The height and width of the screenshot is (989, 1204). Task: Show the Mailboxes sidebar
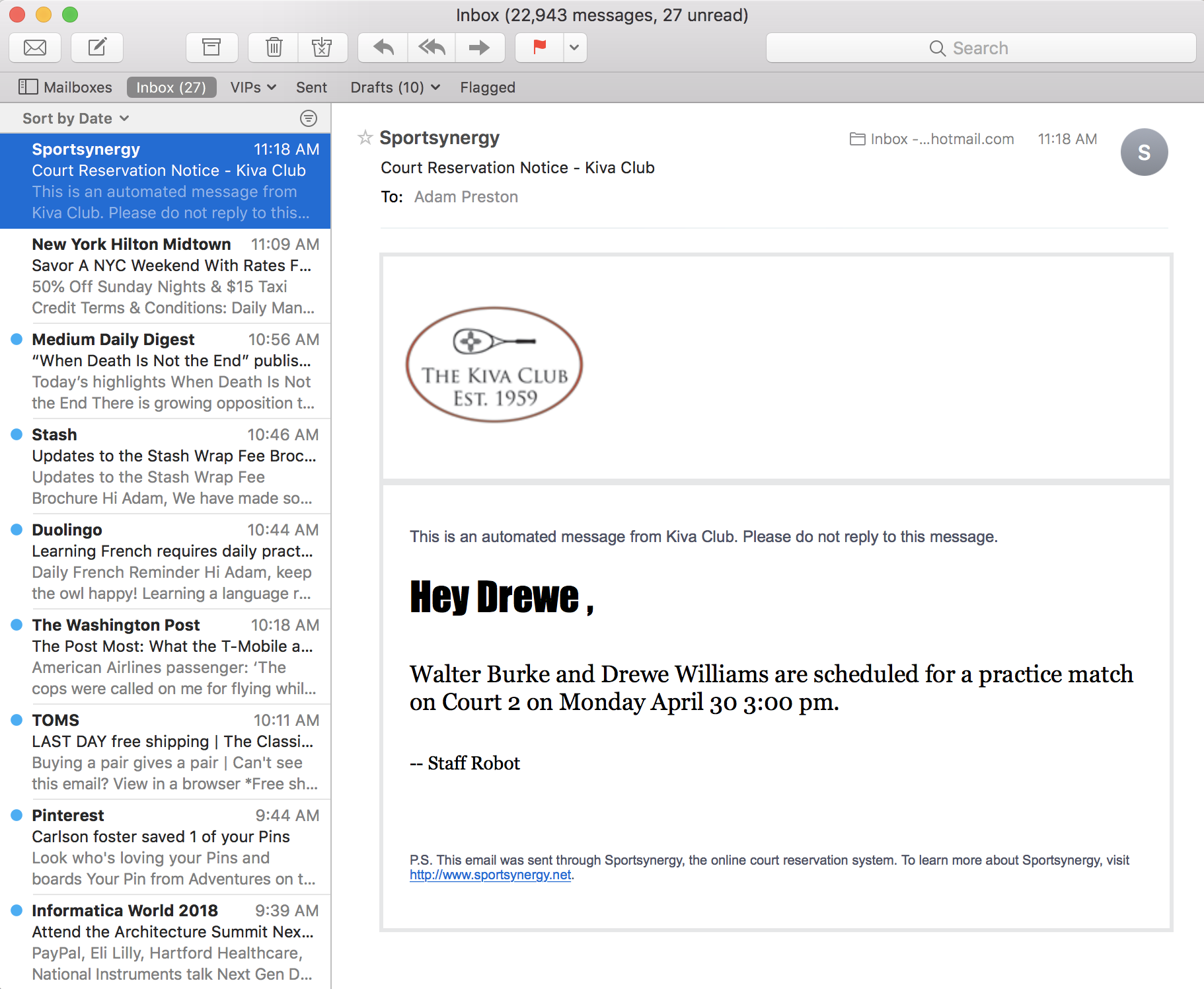65,87
